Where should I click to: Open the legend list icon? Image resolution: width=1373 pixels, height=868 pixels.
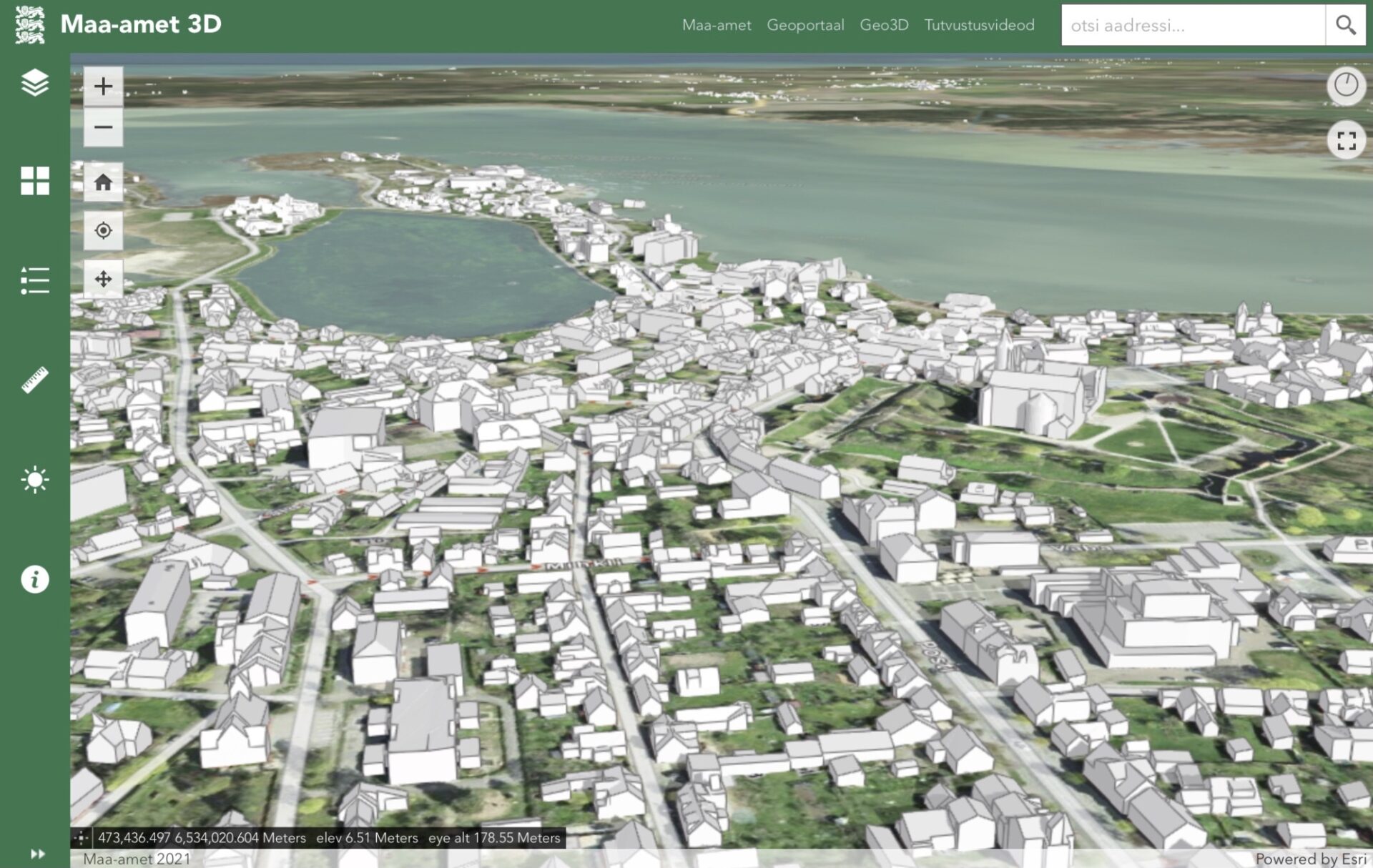coord(34,280)
